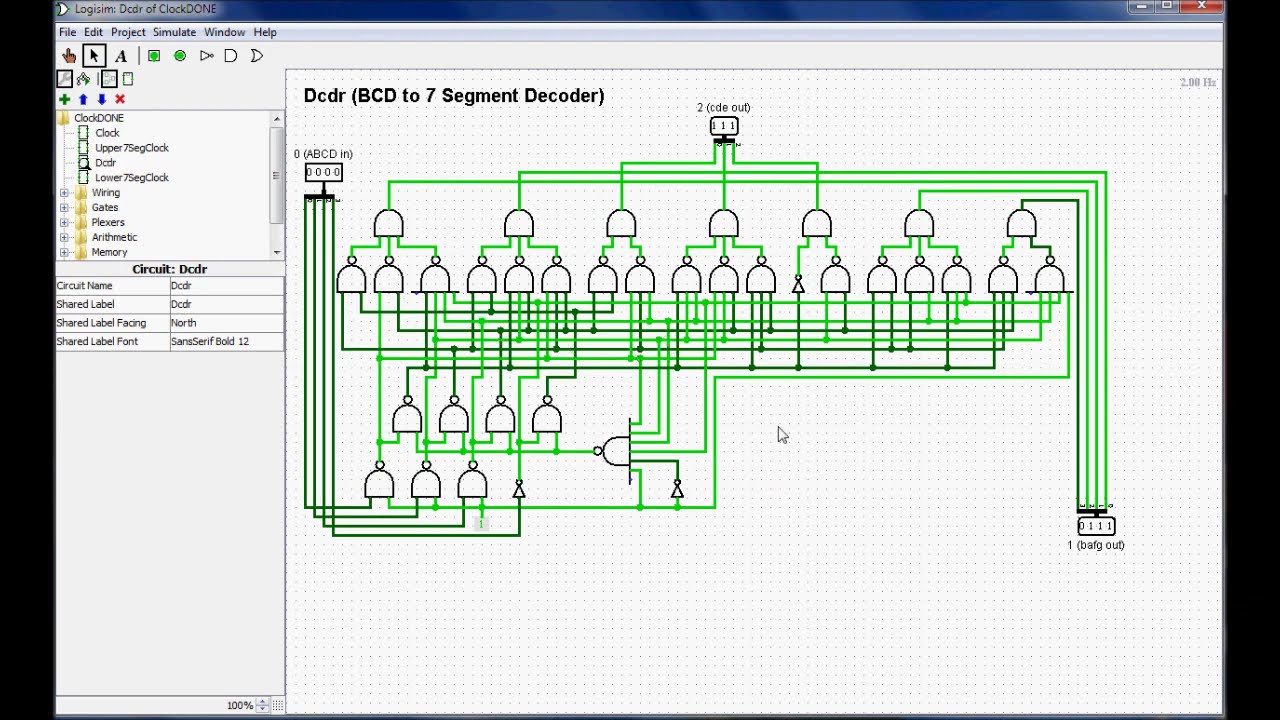Select the Edit arrow tool
The width and height of the screenshot is (1280, 720).
tap(94, 56)
